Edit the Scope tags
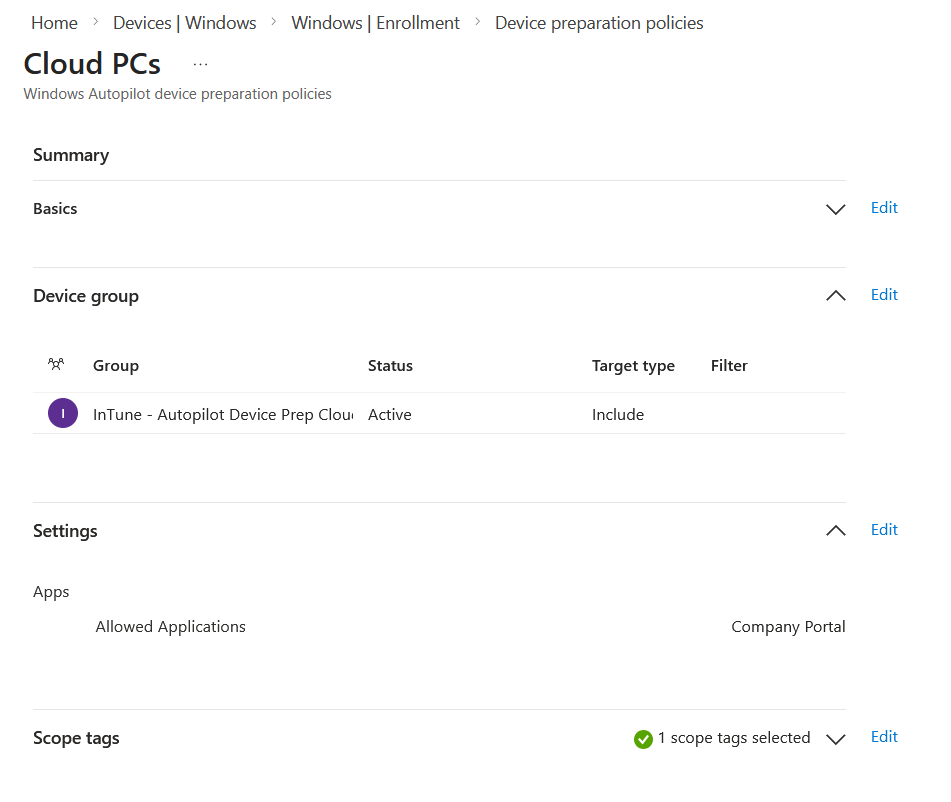The image size is (951, 802). pyautogui.click(x=884, y=737)
